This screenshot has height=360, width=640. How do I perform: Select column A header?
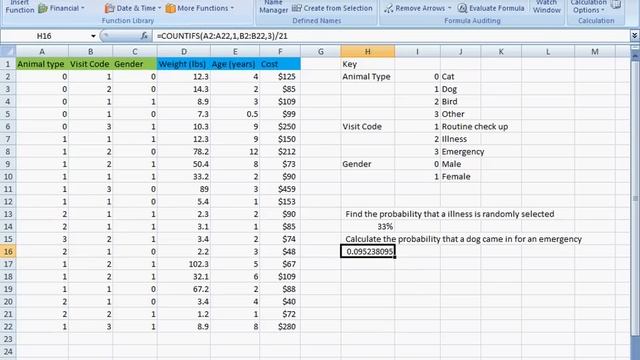point(42,51)
